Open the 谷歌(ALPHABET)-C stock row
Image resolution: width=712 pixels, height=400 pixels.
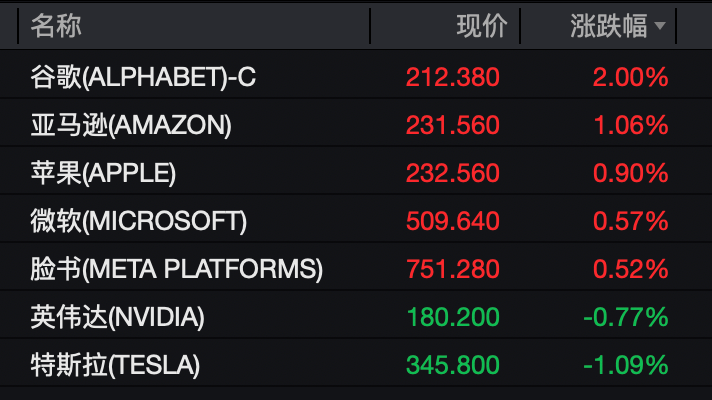356,77
